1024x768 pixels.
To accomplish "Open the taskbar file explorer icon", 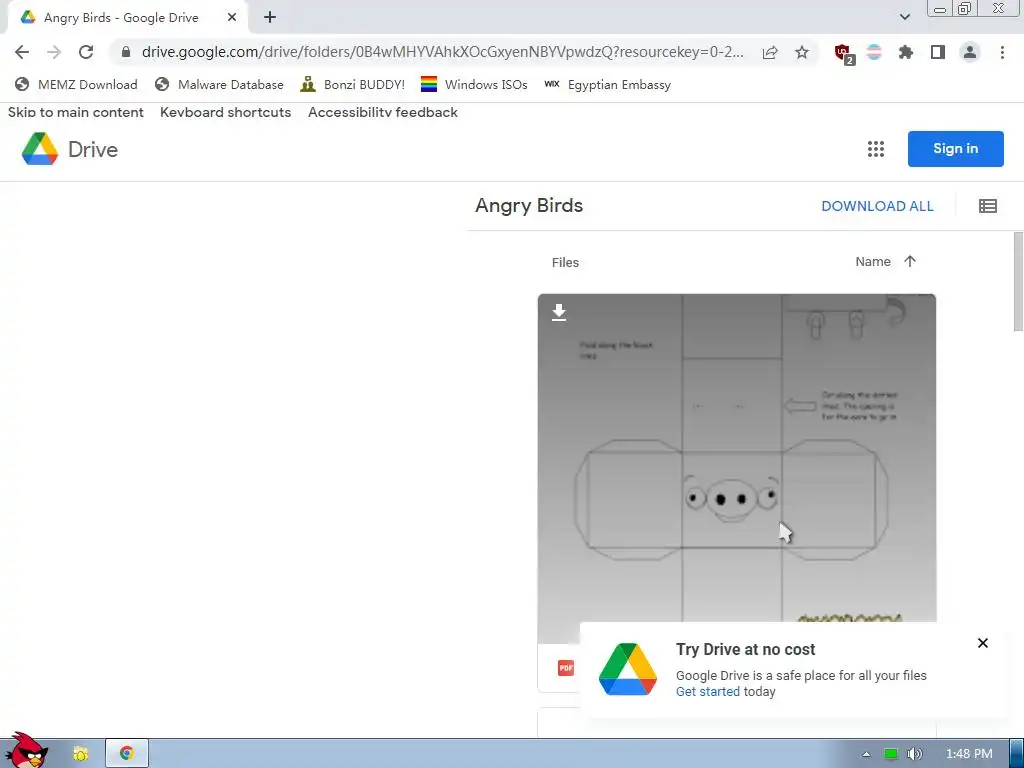I will point(80,754).
